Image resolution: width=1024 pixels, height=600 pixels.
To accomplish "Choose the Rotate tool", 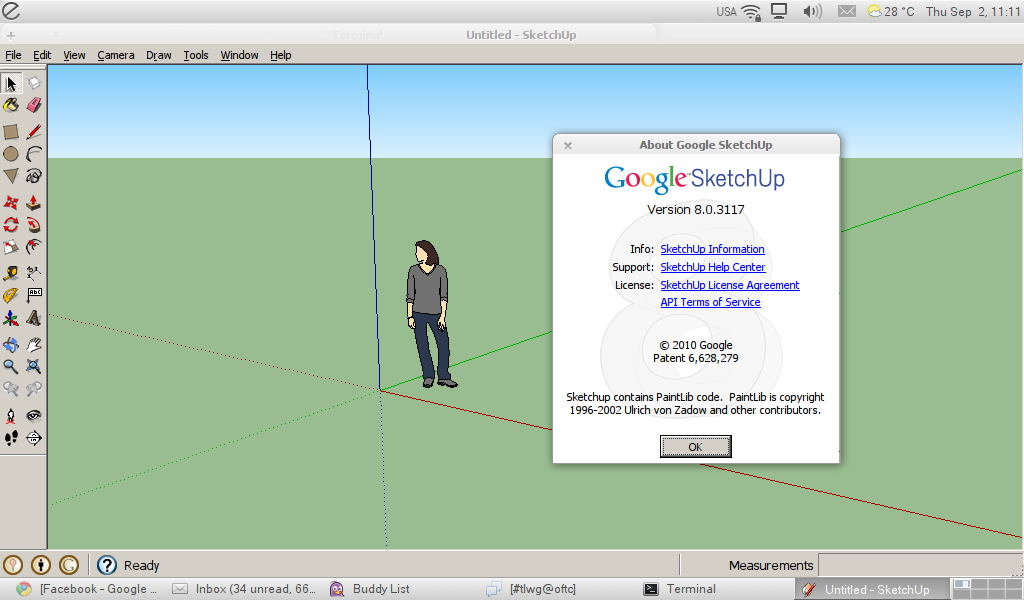I will pyautogui.click(x=11, y=225).
